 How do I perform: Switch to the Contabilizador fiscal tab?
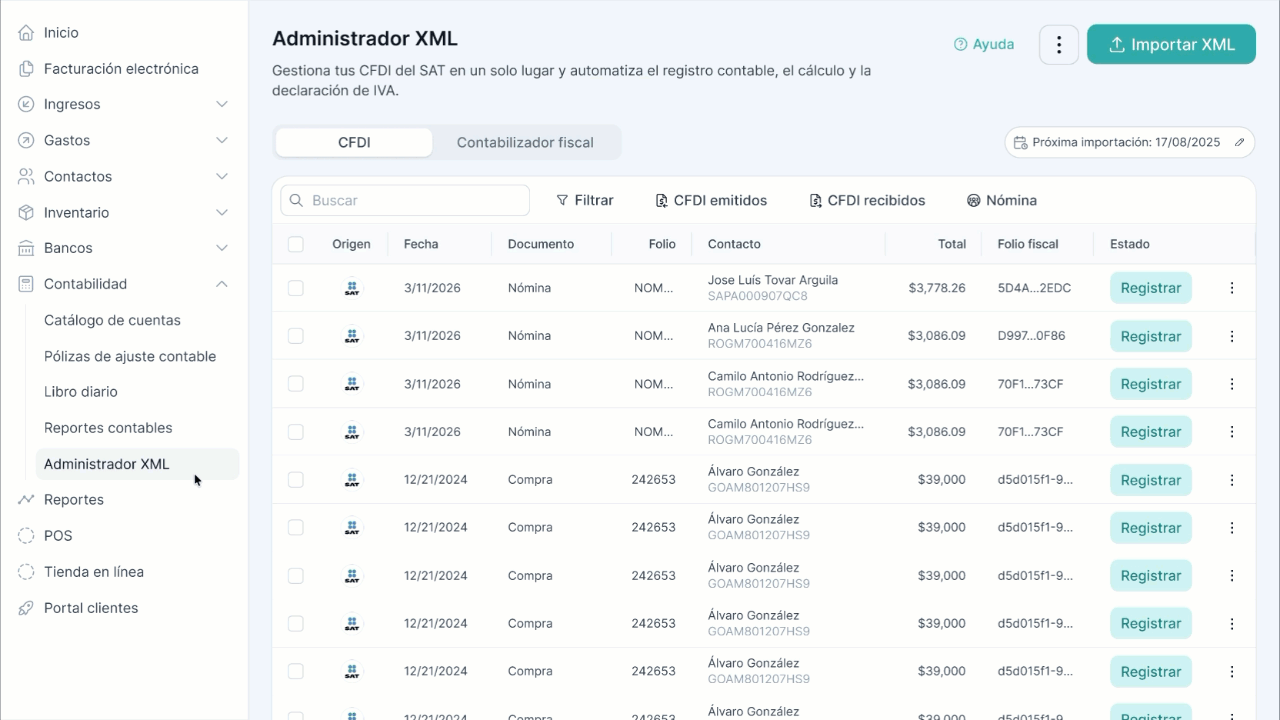[525, 142]
